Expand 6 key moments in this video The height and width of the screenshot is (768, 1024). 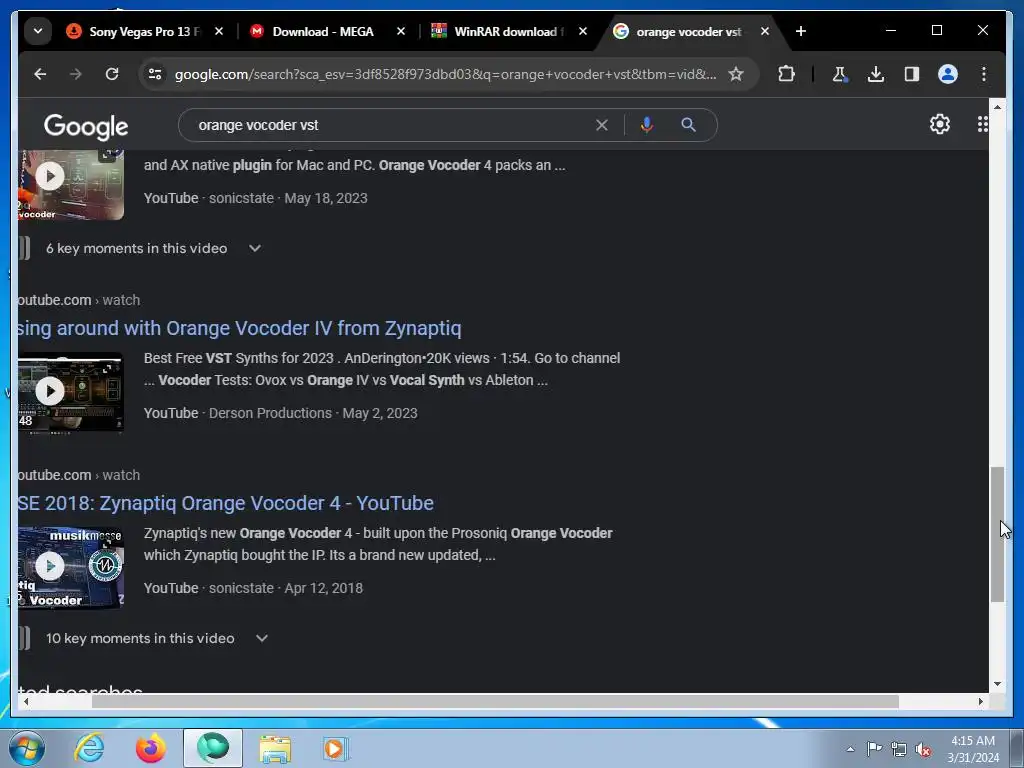click(x=153, y=248)
